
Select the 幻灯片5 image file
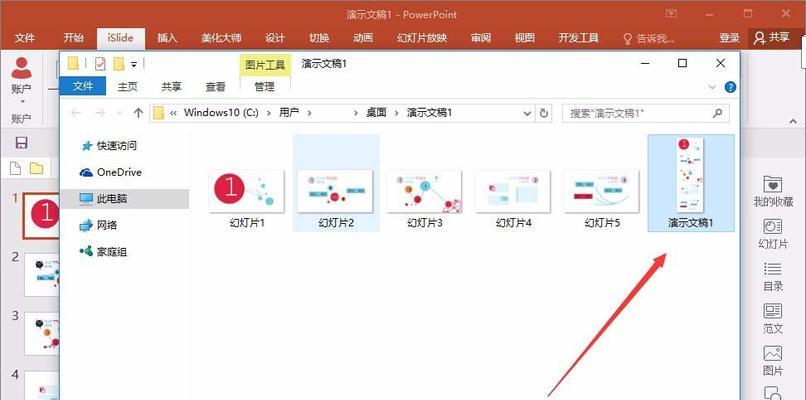[601, 198]
